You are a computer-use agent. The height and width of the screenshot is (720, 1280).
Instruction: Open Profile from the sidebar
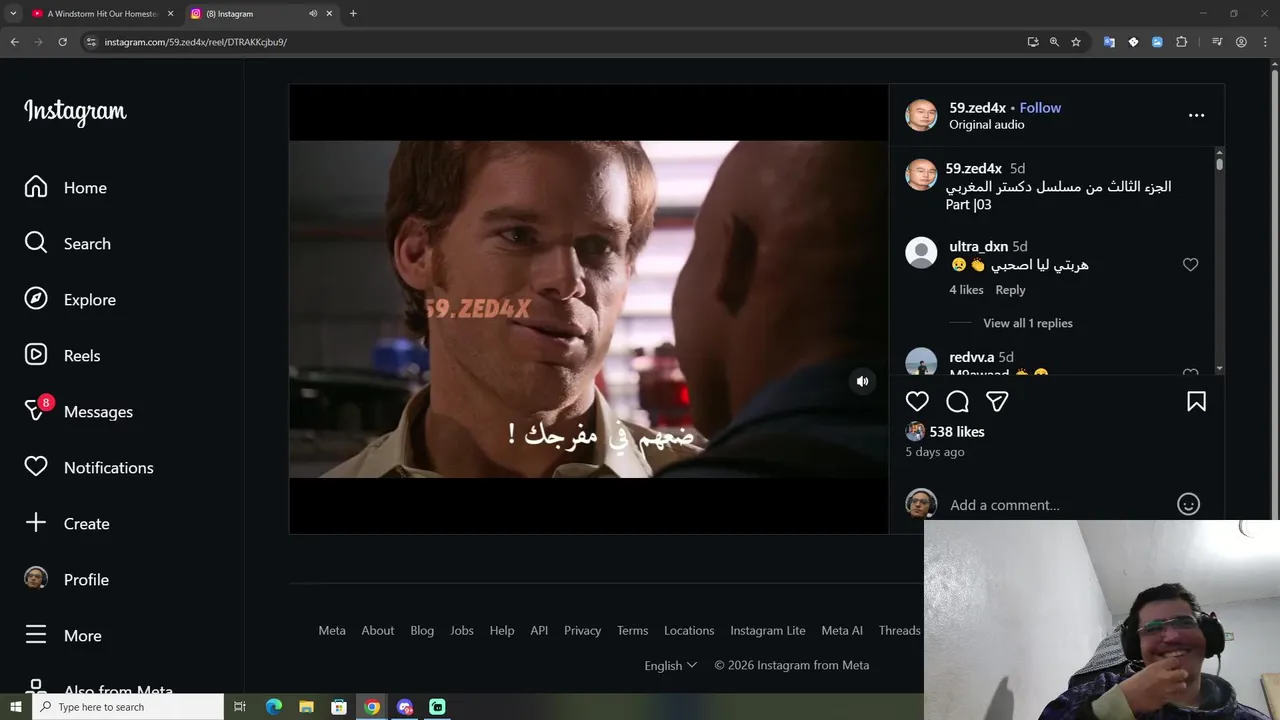click(x=67, y=579)
